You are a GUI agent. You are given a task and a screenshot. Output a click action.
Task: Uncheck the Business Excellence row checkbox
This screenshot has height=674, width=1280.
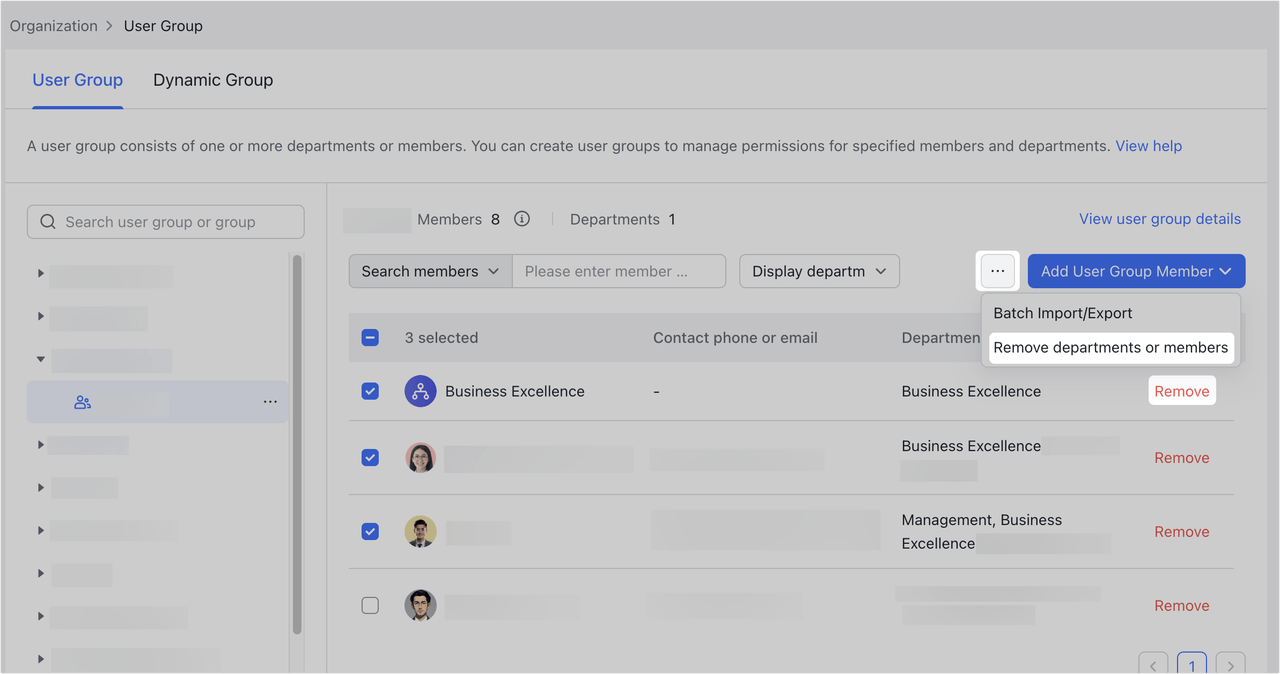pos(370,391)
